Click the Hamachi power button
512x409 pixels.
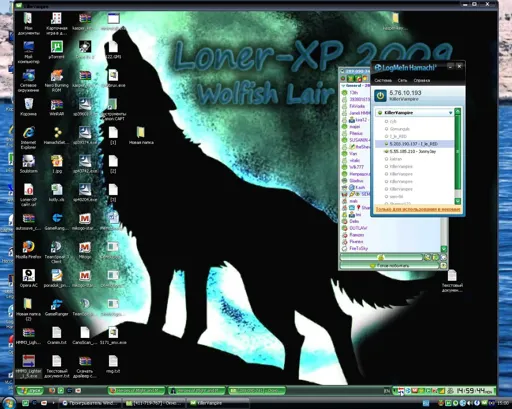pyautogui.click(x=380, y=96)
